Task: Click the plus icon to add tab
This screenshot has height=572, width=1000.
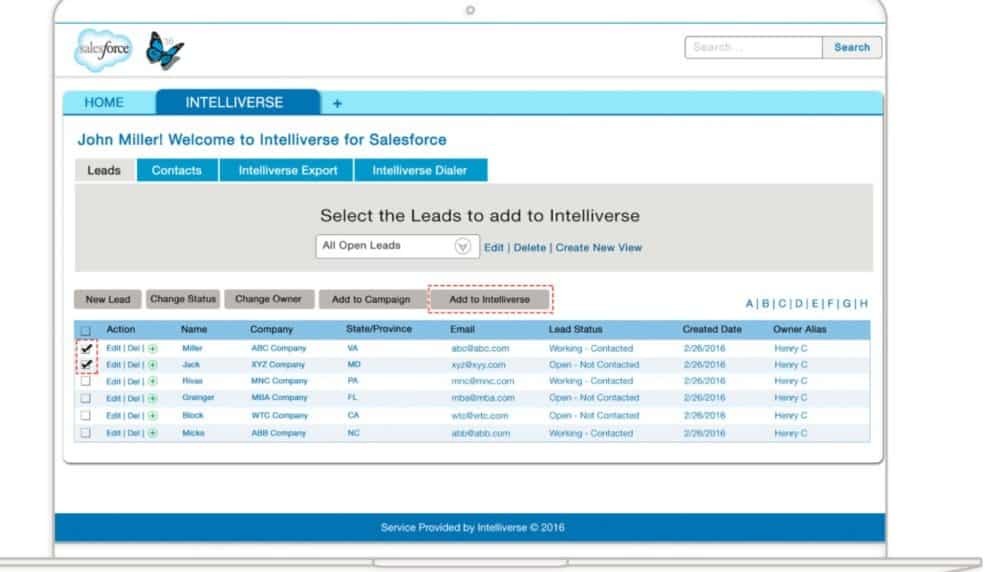Action: tap(337, 103)
